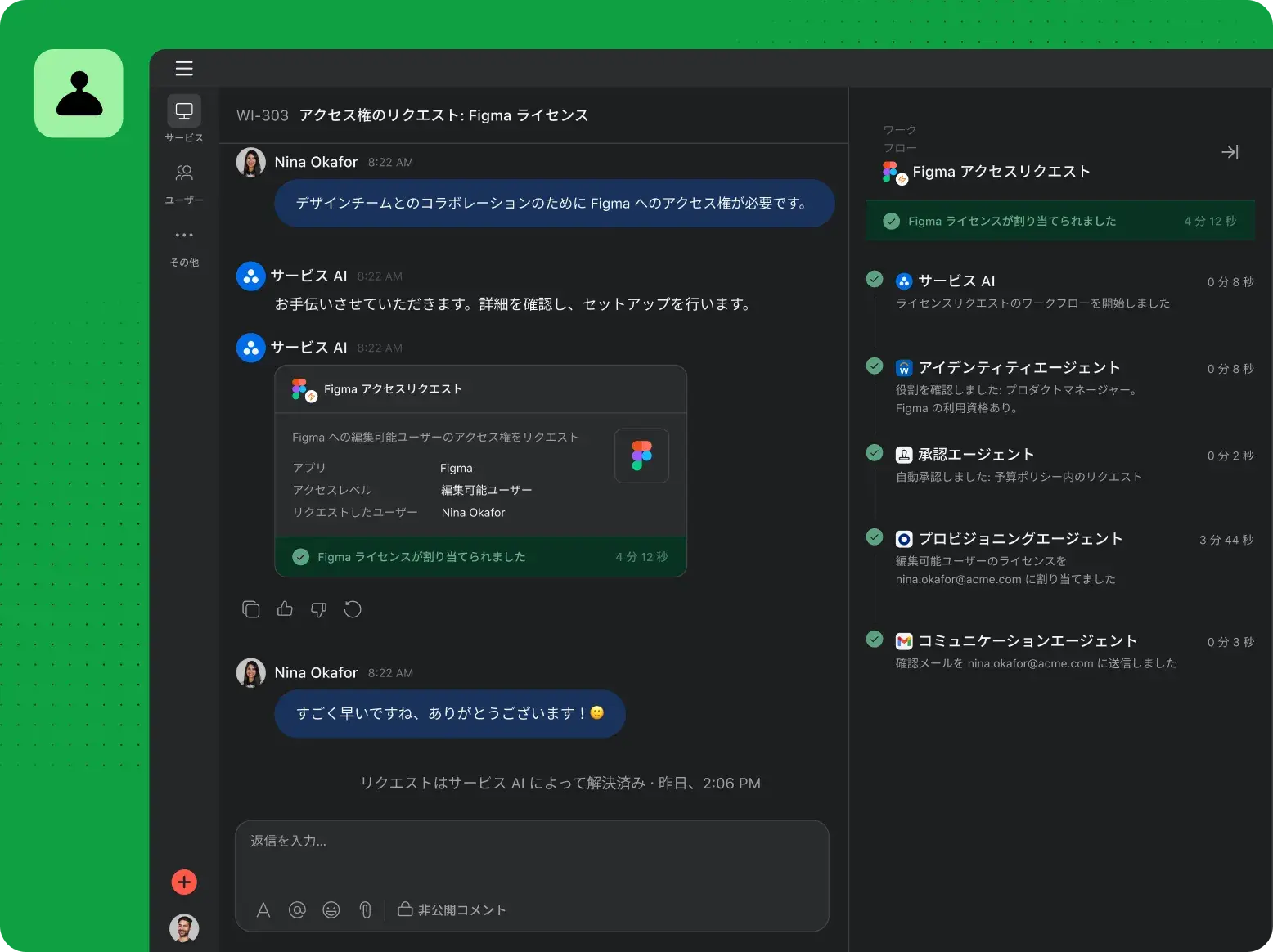
Task: Open the サービス sidebar section
Action: coord(184,119)
